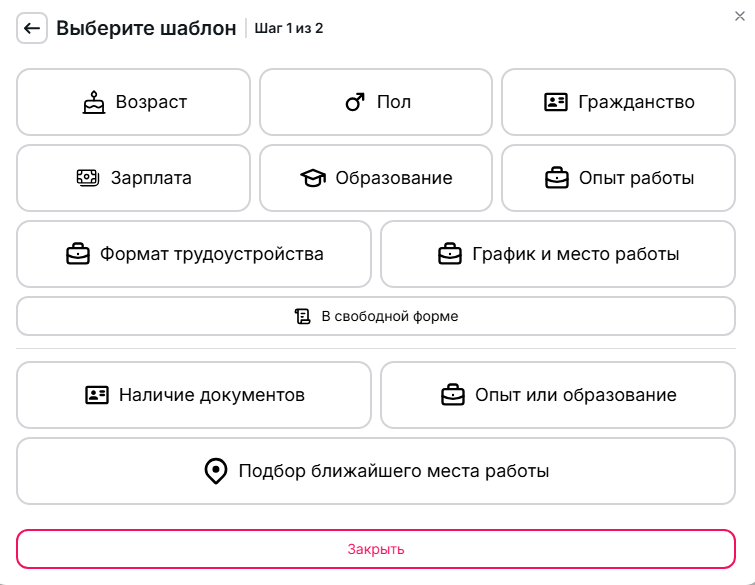Click the map pin icon for nearest workplace
The width and height of the screenshot is (755, 585).
[215, 471]
